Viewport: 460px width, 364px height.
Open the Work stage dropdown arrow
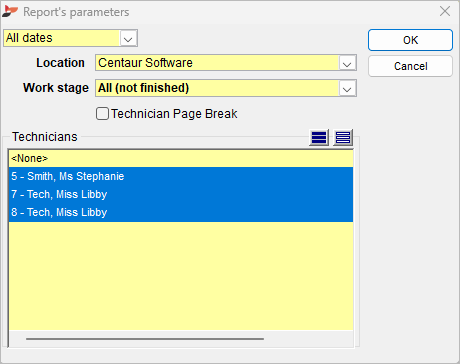click(x=347, y=88)
